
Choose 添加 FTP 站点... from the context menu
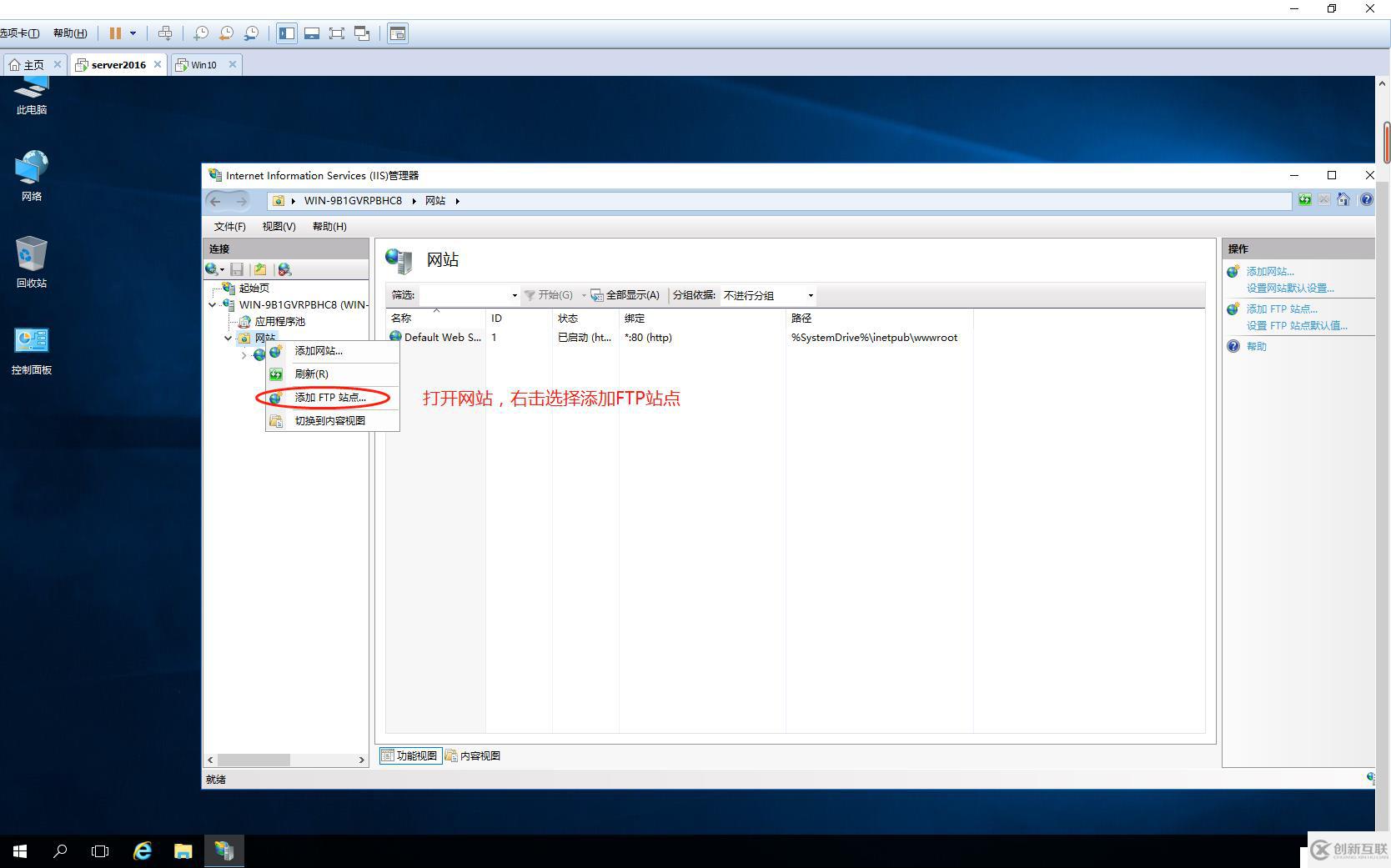(332, 398)
